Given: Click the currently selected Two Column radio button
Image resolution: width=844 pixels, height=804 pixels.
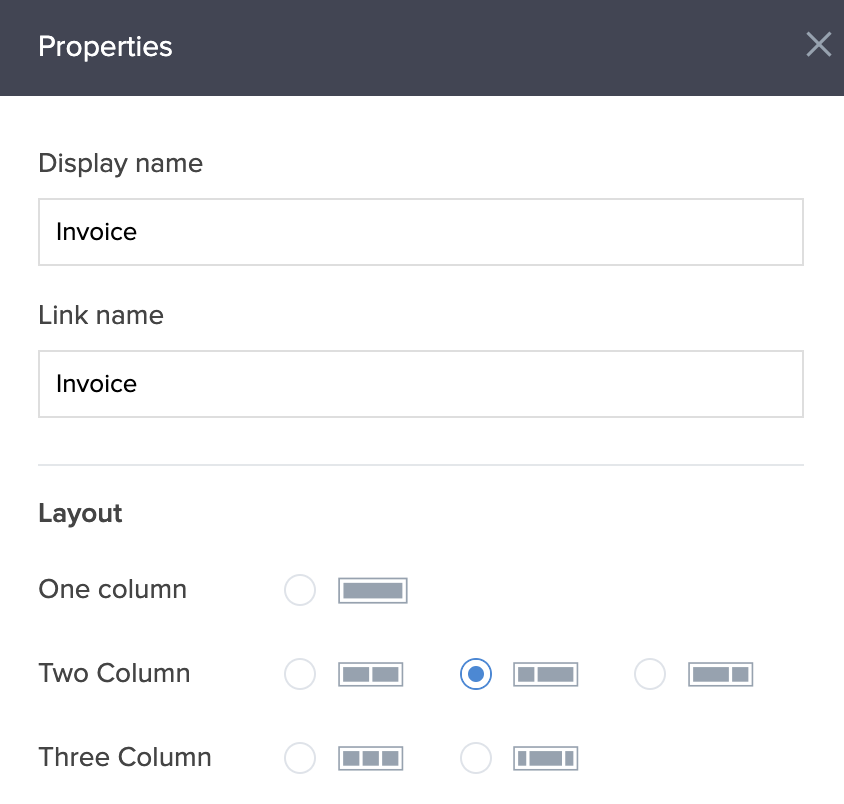Looking at the screenshot, I should tap(476, 675).
